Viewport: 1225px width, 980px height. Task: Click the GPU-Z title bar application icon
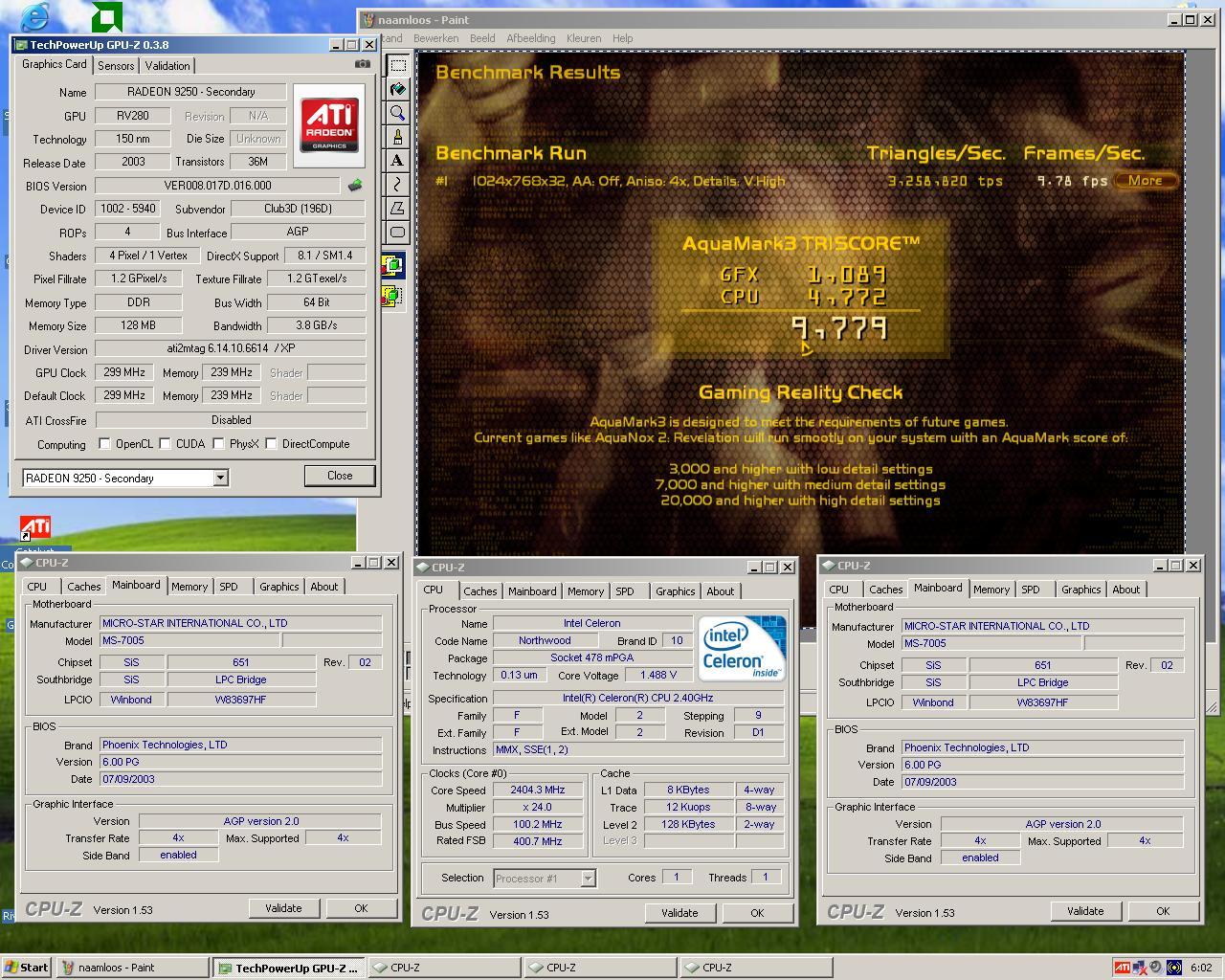pos(21,44)
